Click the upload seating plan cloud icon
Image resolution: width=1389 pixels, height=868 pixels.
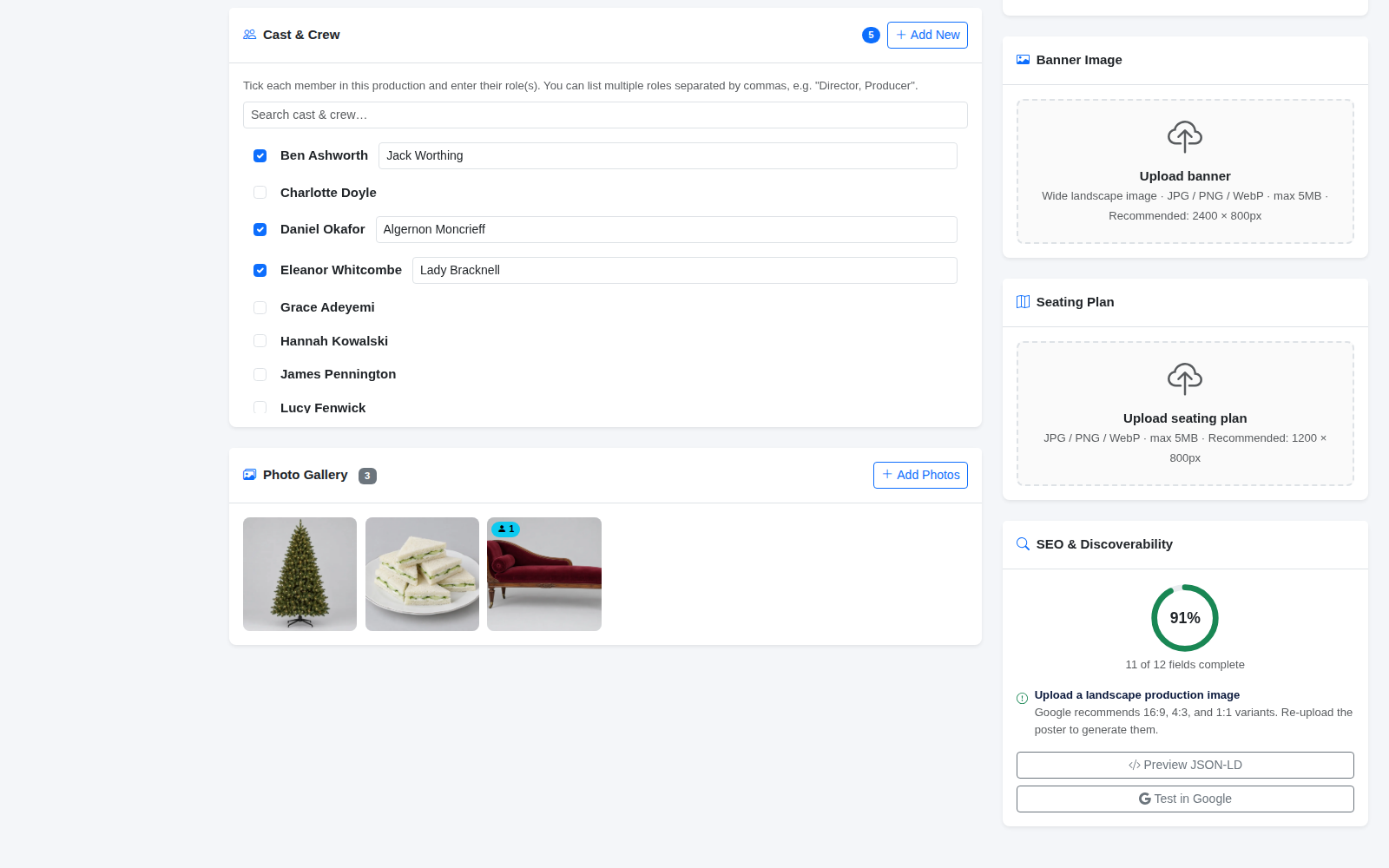[x=1185, y=379]
